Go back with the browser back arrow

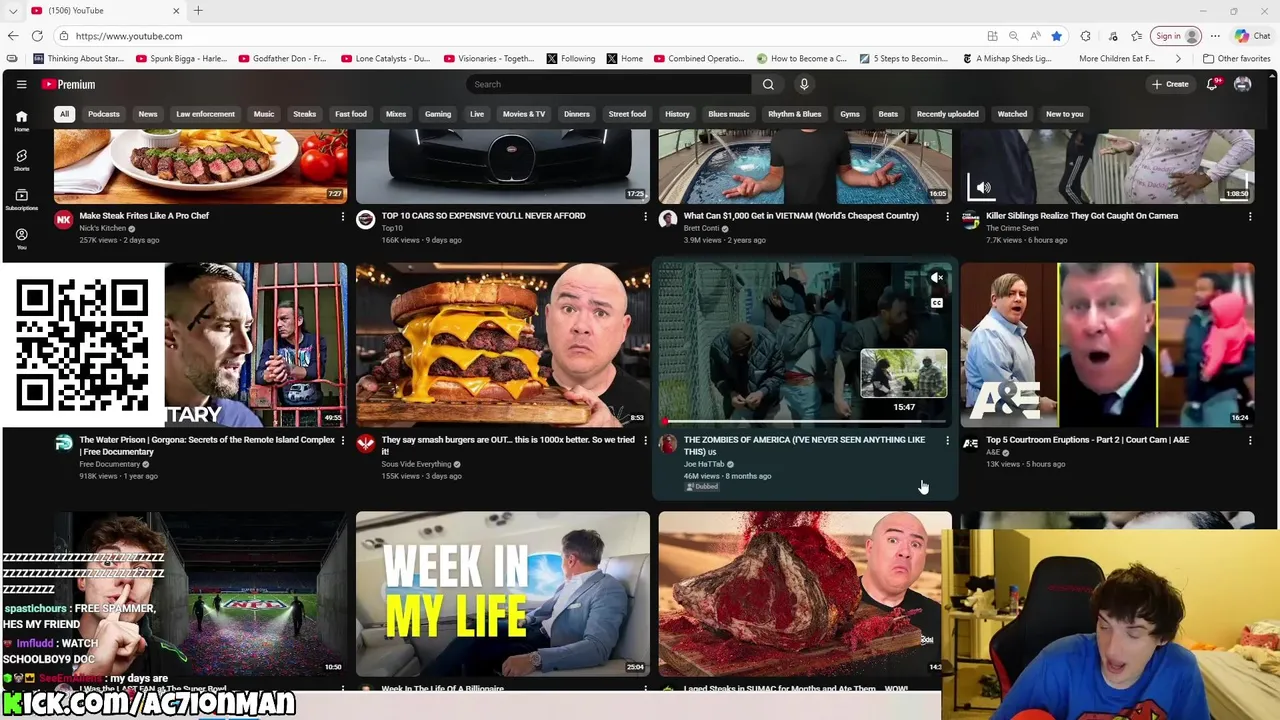(x=13, y=36)
